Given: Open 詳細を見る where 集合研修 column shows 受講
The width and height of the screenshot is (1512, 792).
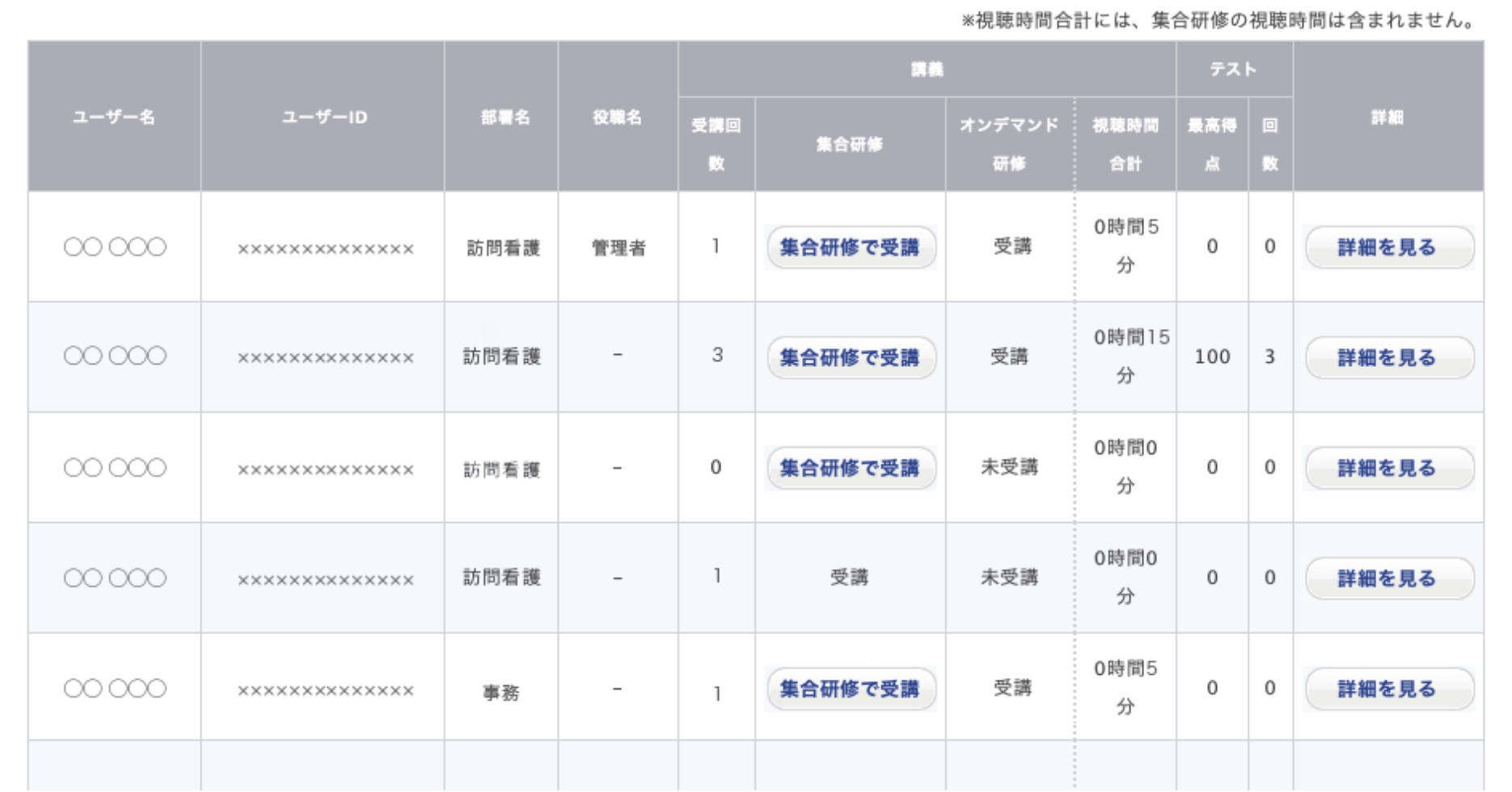Looking at the screenshot, I should 1387,579.
